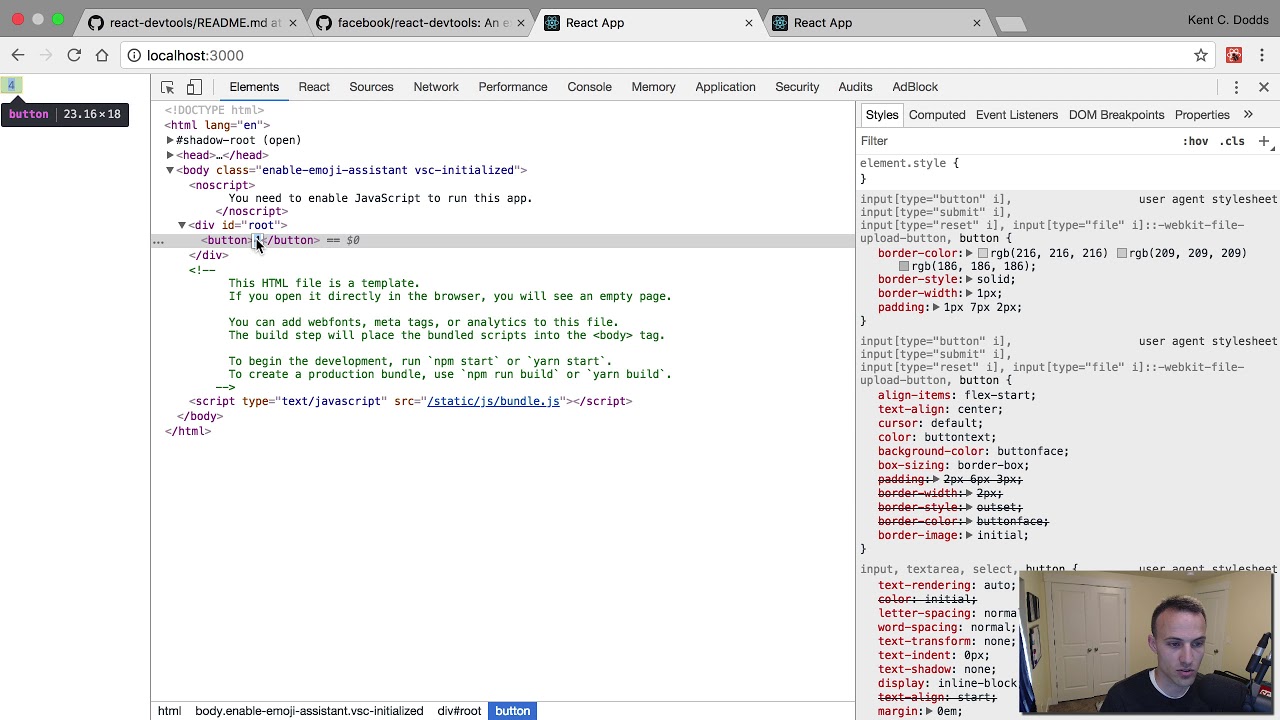Open the Memory panel tab
This screenshot has height=720, width=1280.
(653, 87)
